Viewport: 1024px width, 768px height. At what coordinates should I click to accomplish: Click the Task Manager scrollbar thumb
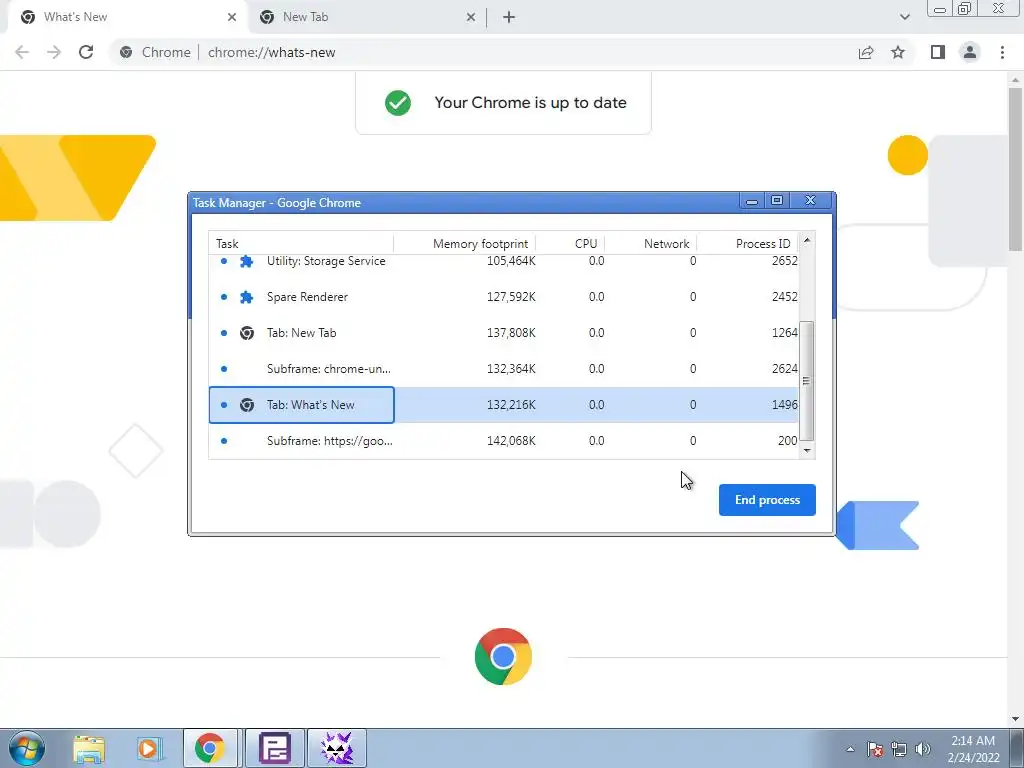tap(807, 381)
